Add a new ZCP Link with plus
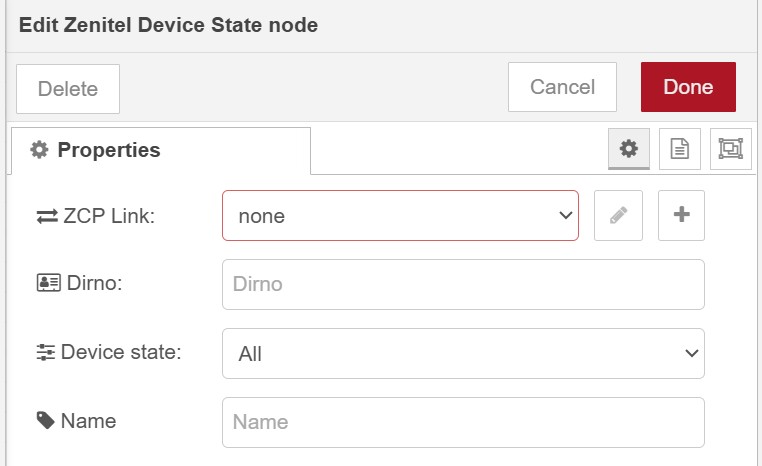 pos(681,215)
